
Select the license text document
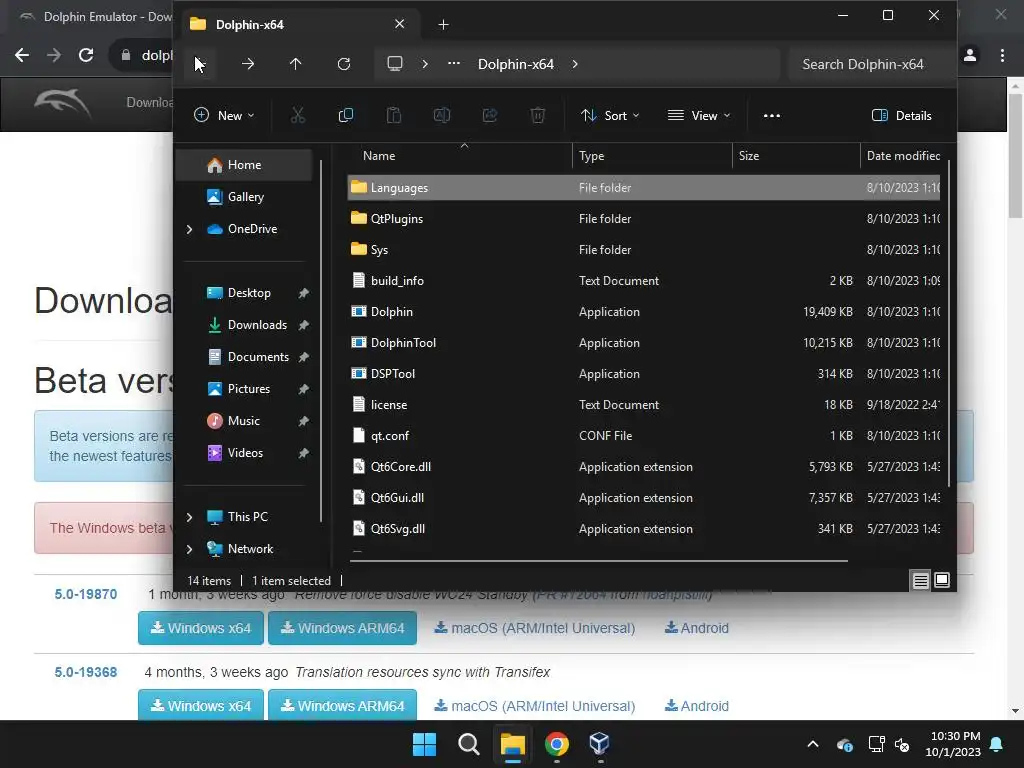pos(643,405)
